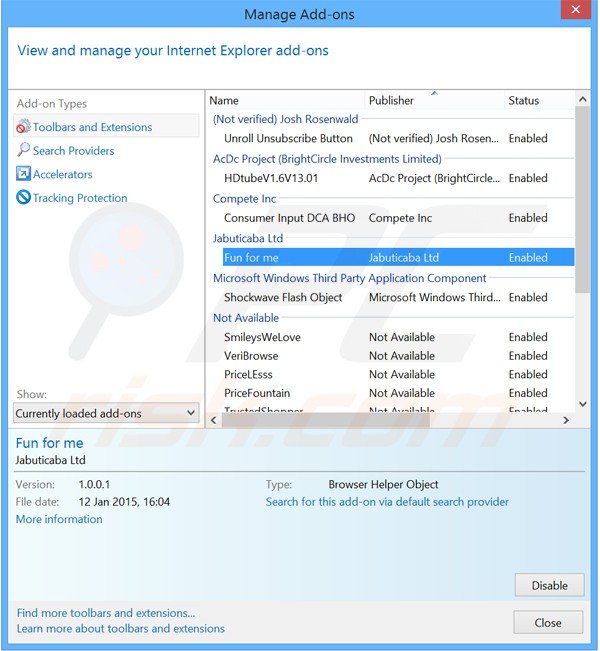Open the More information link
The width and height of the screenshot is (600, 651).
tap(59, 519)
